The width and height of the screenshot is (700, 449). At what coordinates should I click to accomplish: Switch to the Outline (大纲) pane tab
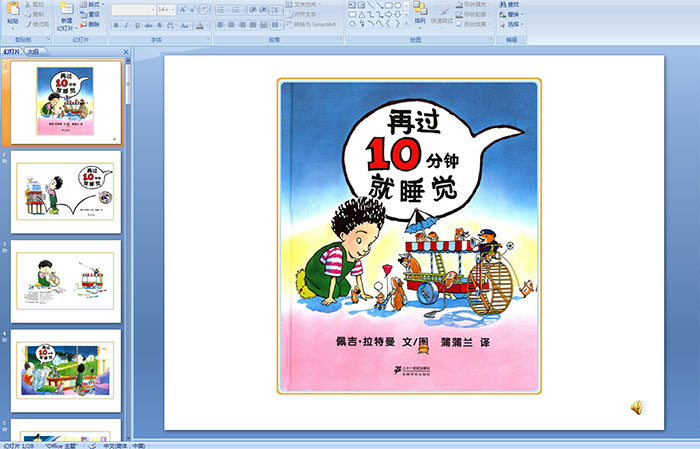pyautogui.click(x=33, y=52)
